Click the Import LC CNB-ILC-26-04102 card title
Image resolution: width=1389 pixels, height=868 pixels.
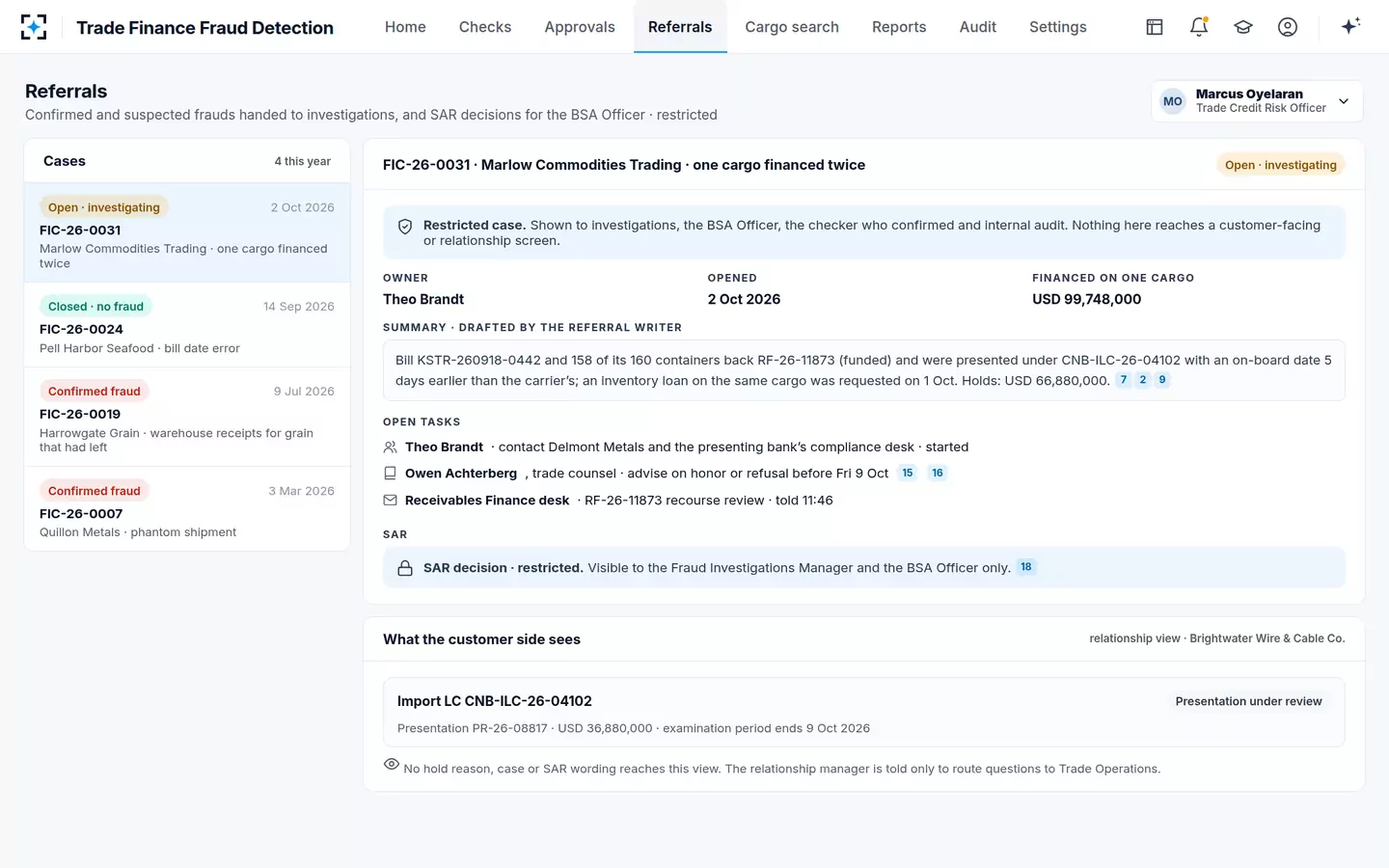click(x=495, y=701)
